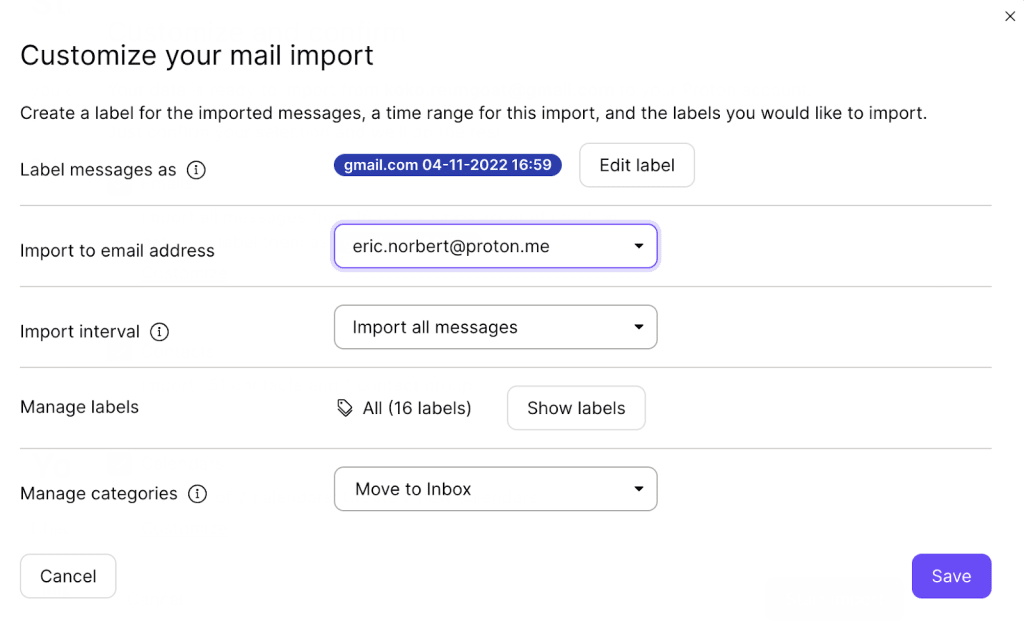Click the caret arrow in the email address dropdown
1024x629 pixels.
tap(639, 247)
